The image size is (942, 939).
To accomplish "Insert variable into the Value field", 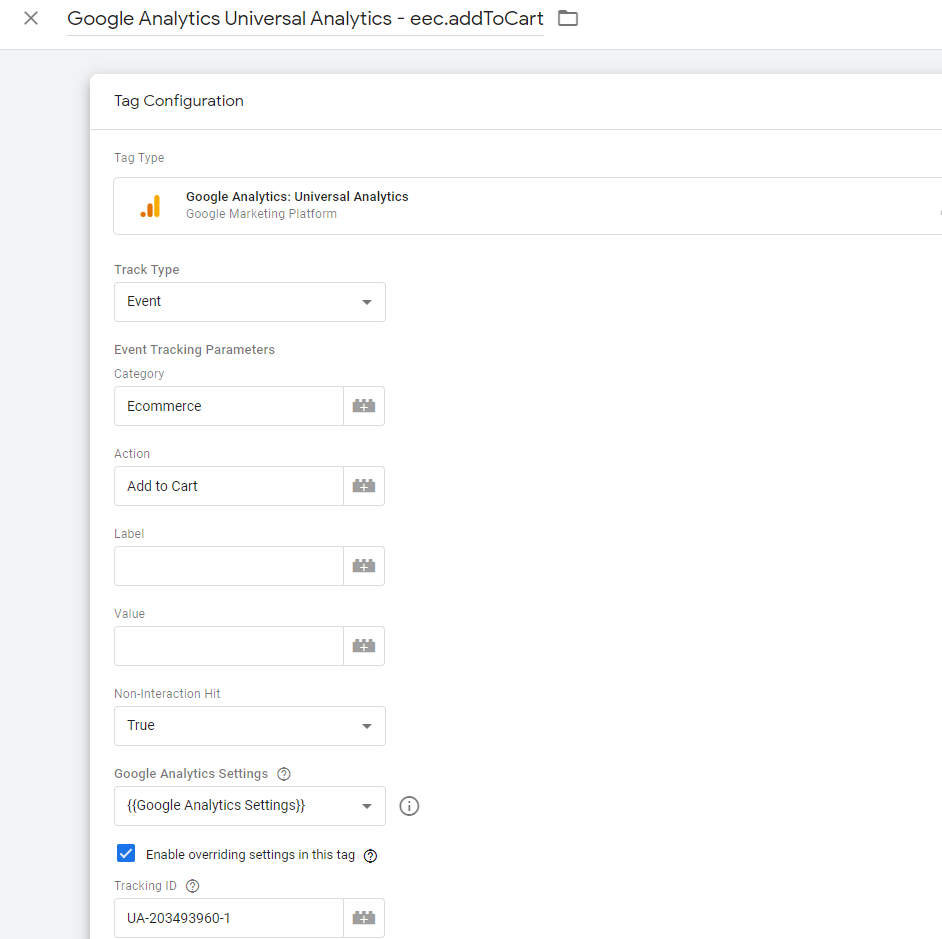I will (x=364, y=646).
